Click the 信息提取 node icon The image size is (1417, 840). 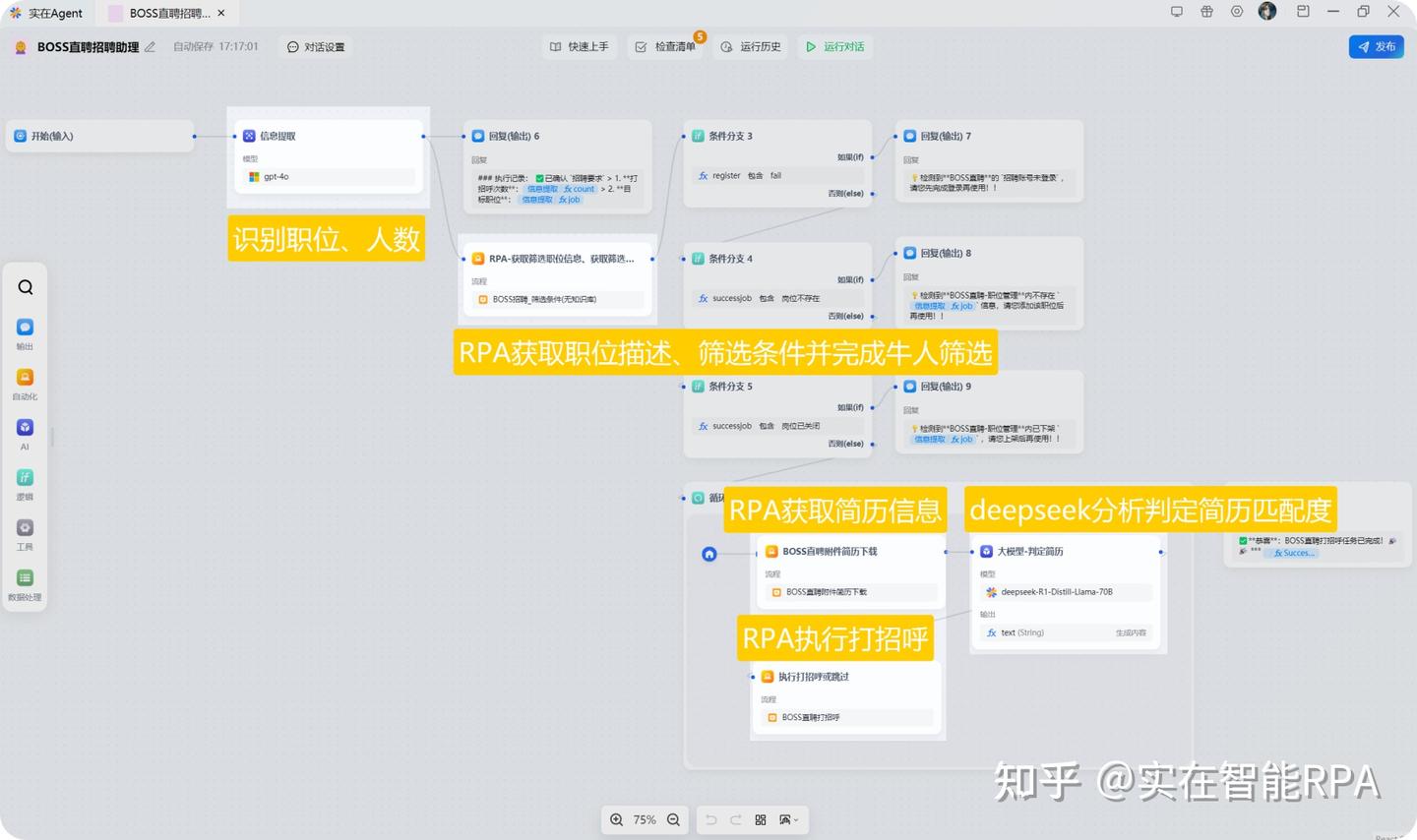click(249, 136)
